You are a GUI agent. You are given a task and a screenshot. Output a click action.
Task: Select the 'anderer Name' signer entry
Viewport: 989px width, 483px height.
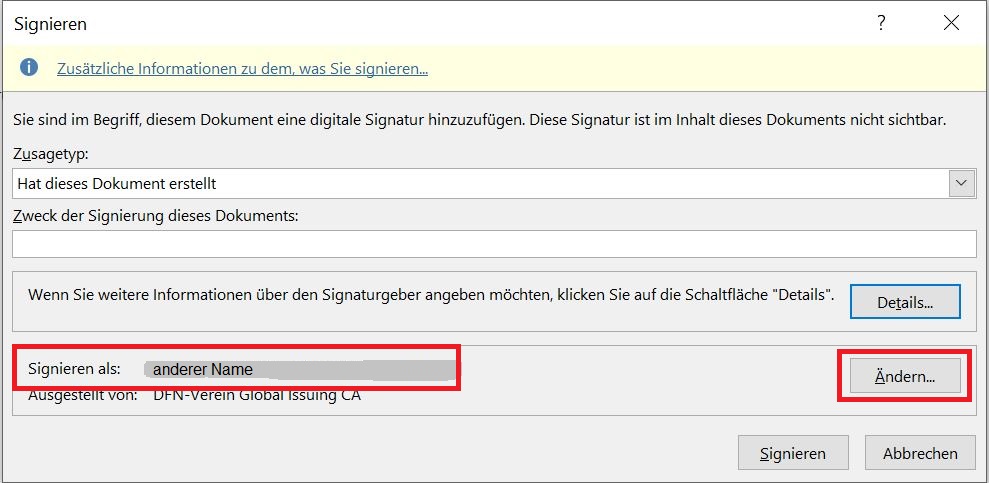tap(203, 370)
